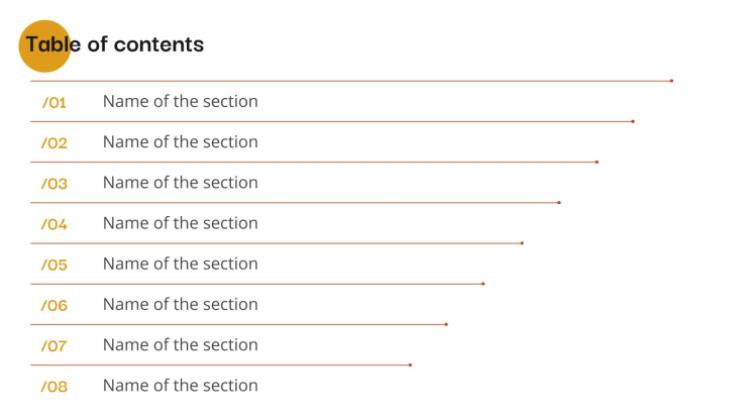Select 'Name of the section' text beside /08
The width and height of the screenshot is (747, 420).
[181, 385]
